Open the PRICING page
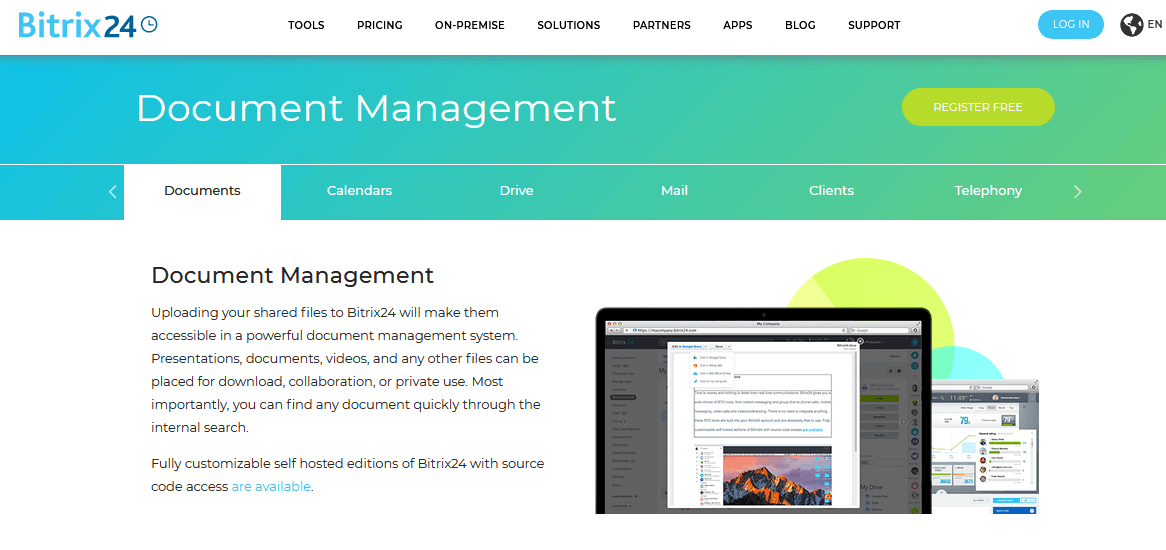This screenshot has width=1166, height=550. pyautogui.click(x=379, y=25)
